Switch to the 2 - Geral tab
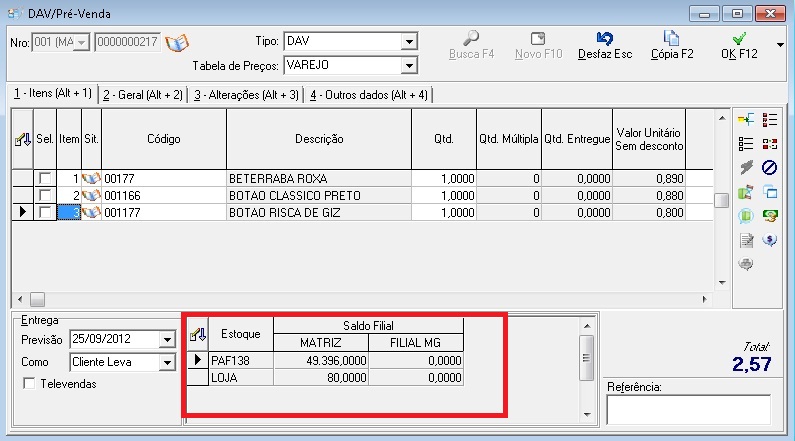The height and width of the screenshot is (441, 795). tap(143, 94)
